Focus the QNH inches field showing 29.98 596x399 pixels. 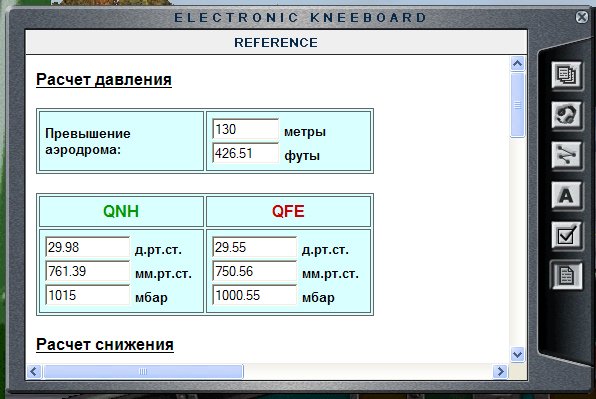coord(87,247)
